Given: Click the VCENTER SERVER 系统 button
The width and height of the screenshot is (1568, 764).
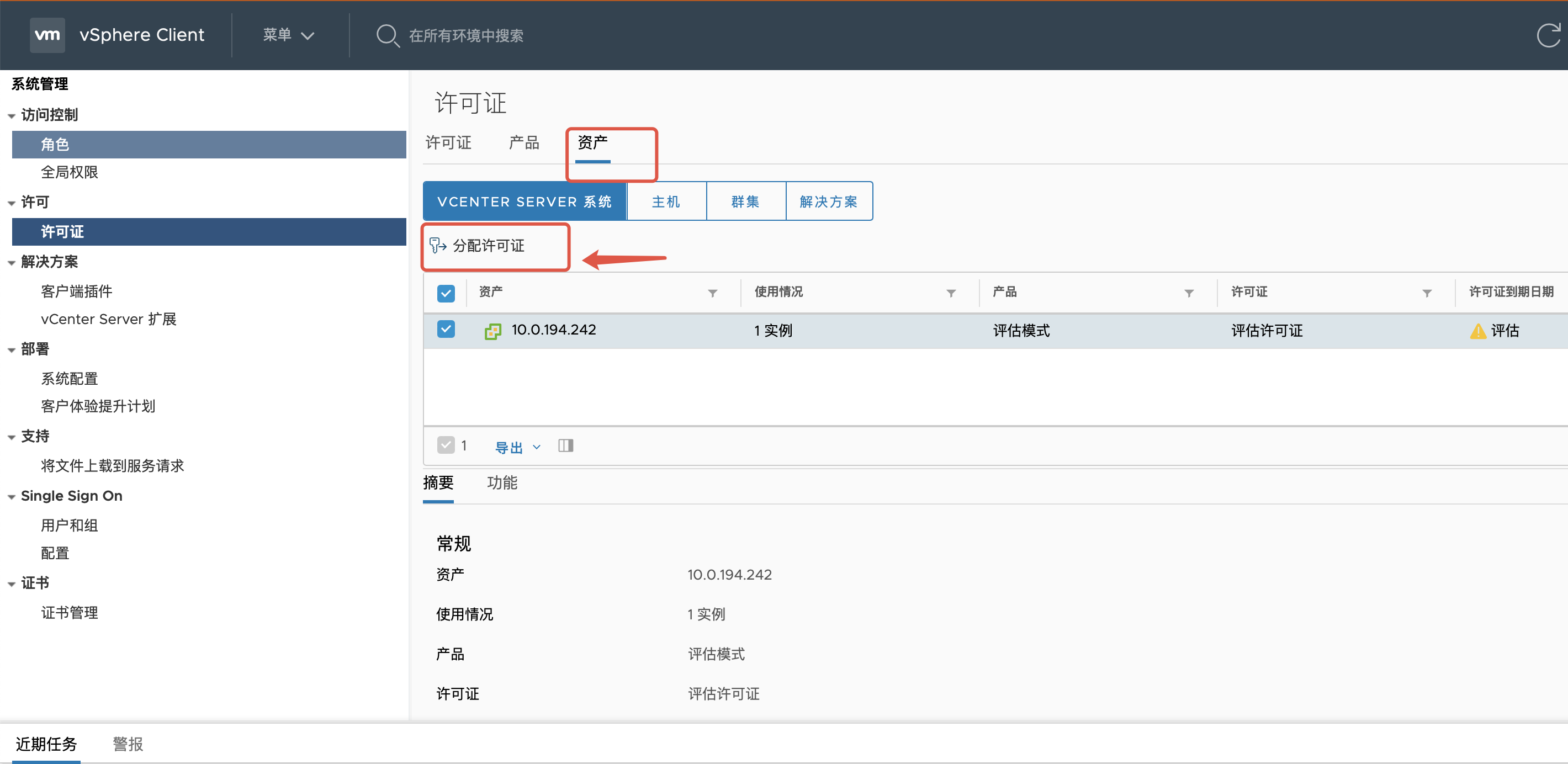Looking at the screenshot, I should (x=525, y=201).
